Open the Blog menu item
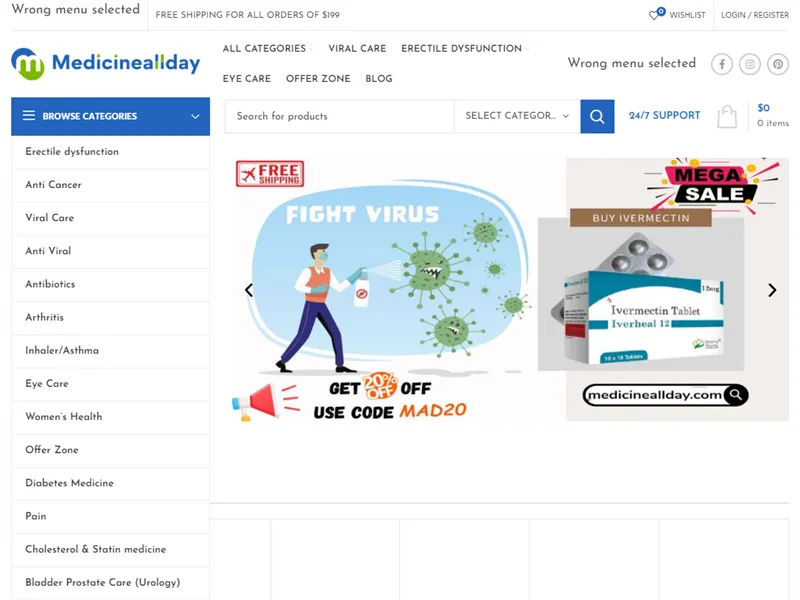The image size is (800, 600). 379,79
